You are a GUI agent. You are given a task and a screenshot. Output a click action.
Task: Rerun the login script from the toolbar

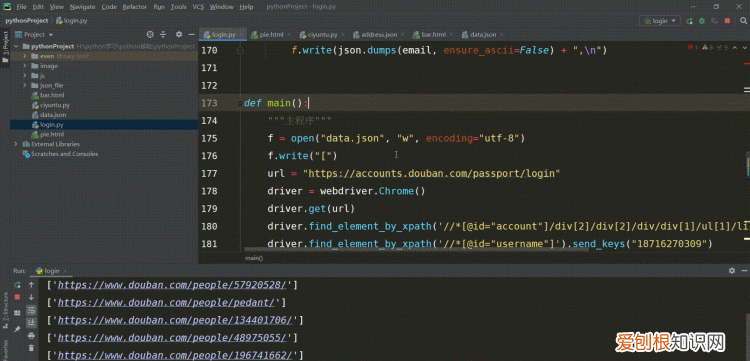click(x=690, y=21)
